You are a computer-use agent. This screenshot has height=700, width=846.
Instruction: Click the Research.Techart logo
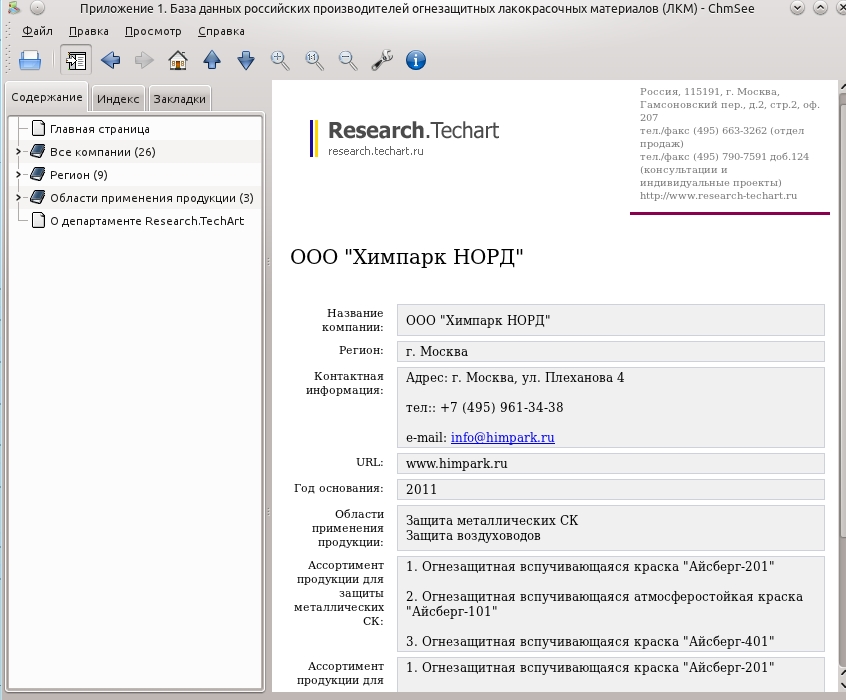coord(405,138)
